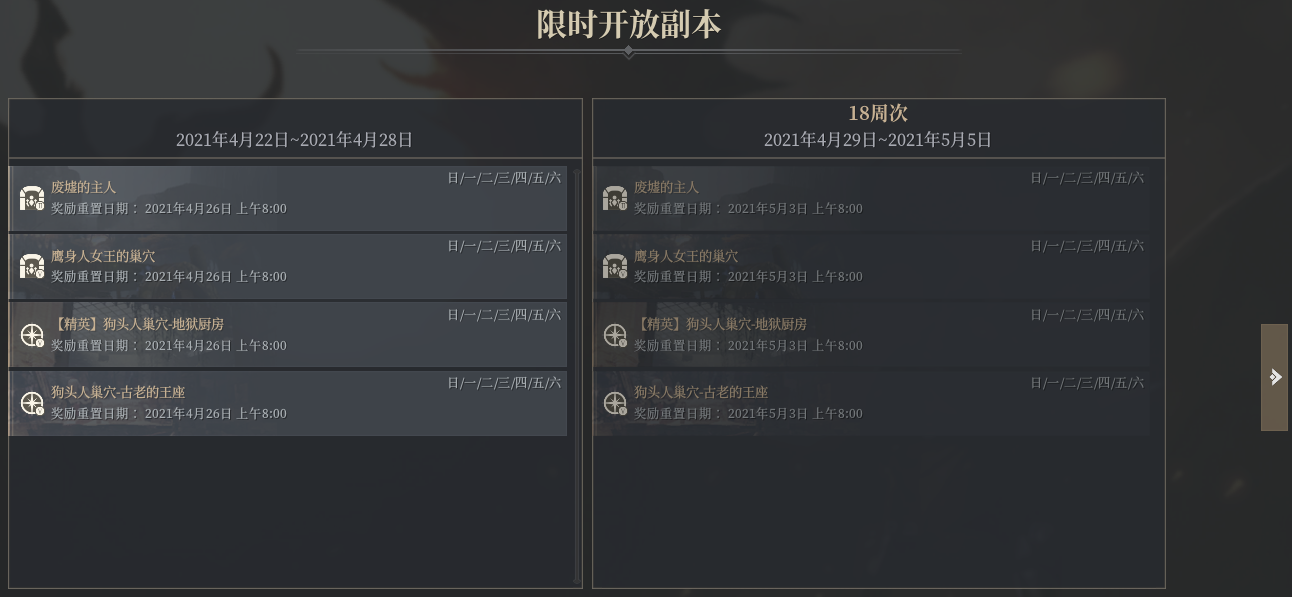Click the 限时开放副本 page title

(x=629, y=23)
